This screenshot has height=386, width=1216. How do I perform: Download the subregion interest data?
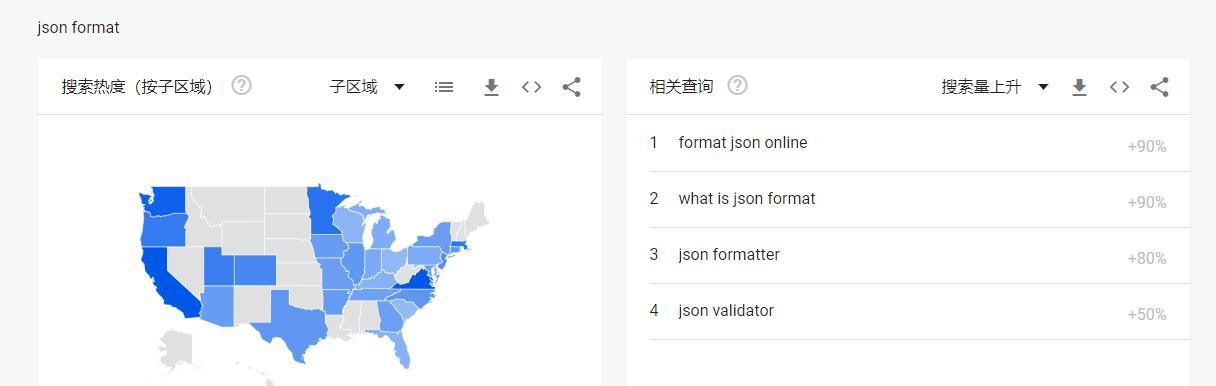491,87
